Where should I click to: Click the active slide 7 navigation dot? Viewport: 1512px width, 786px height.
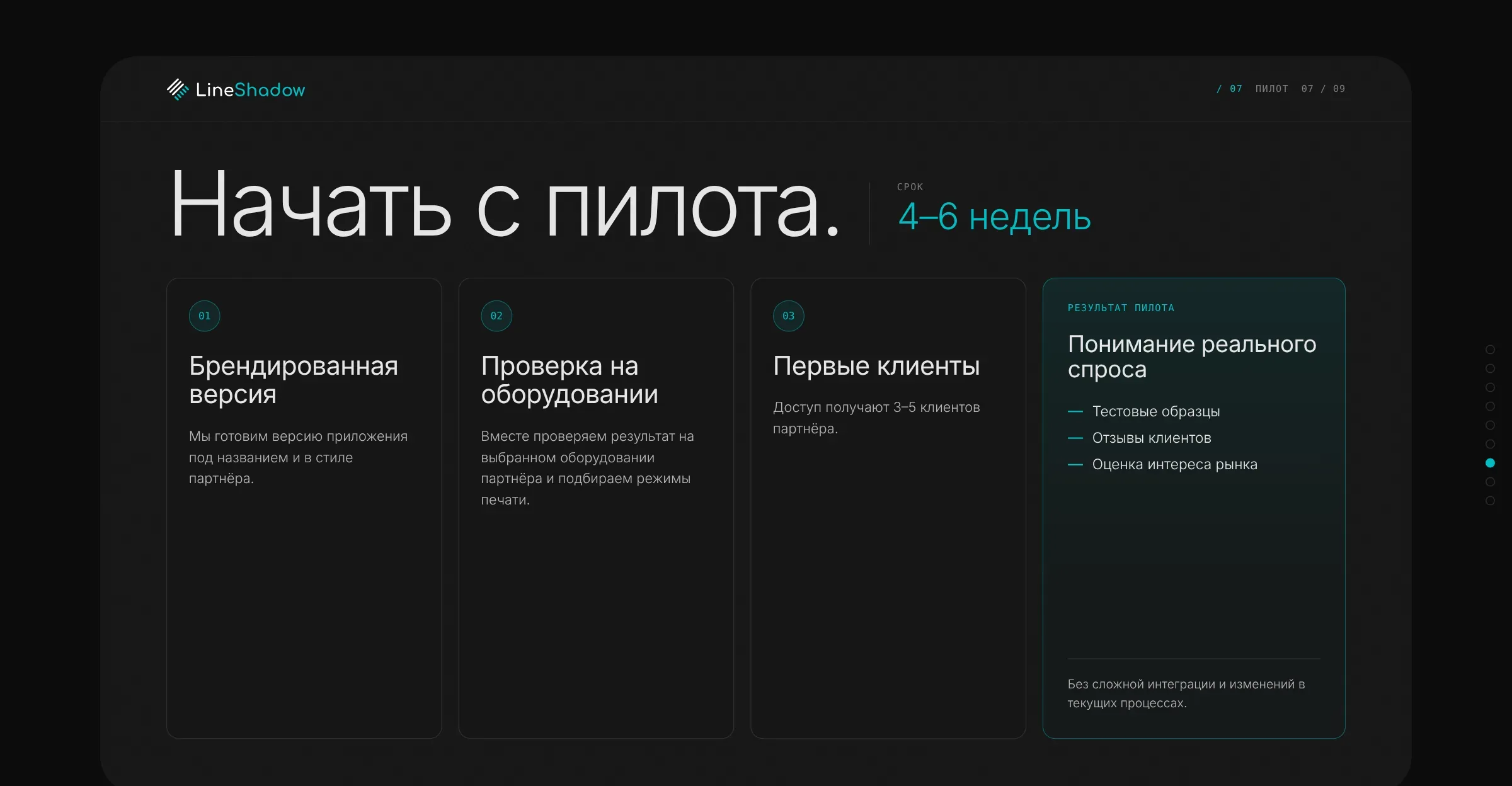click(1490, 463)
